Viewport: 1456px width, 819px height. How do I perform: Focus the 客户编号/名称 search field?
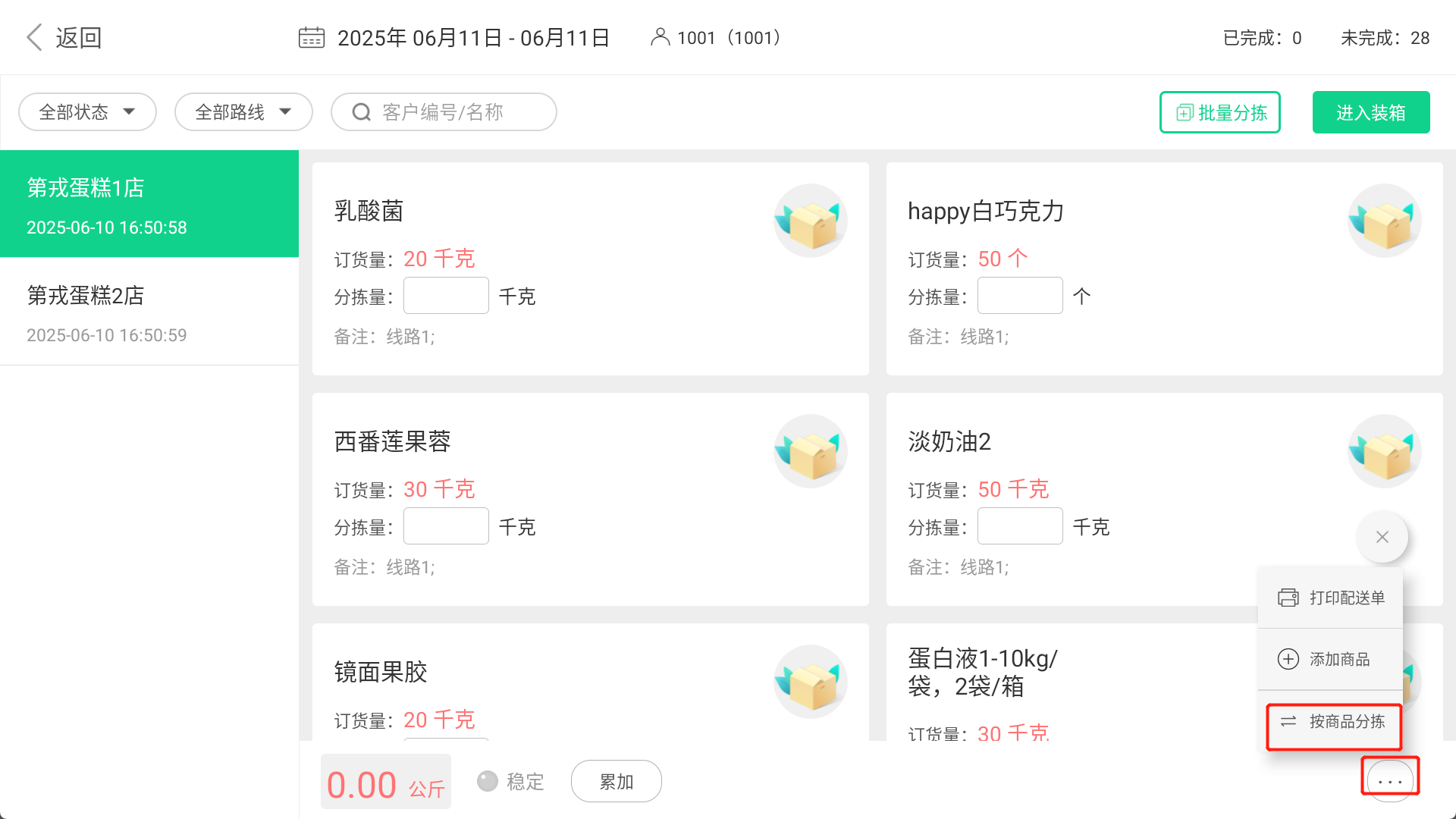[444, 112]
